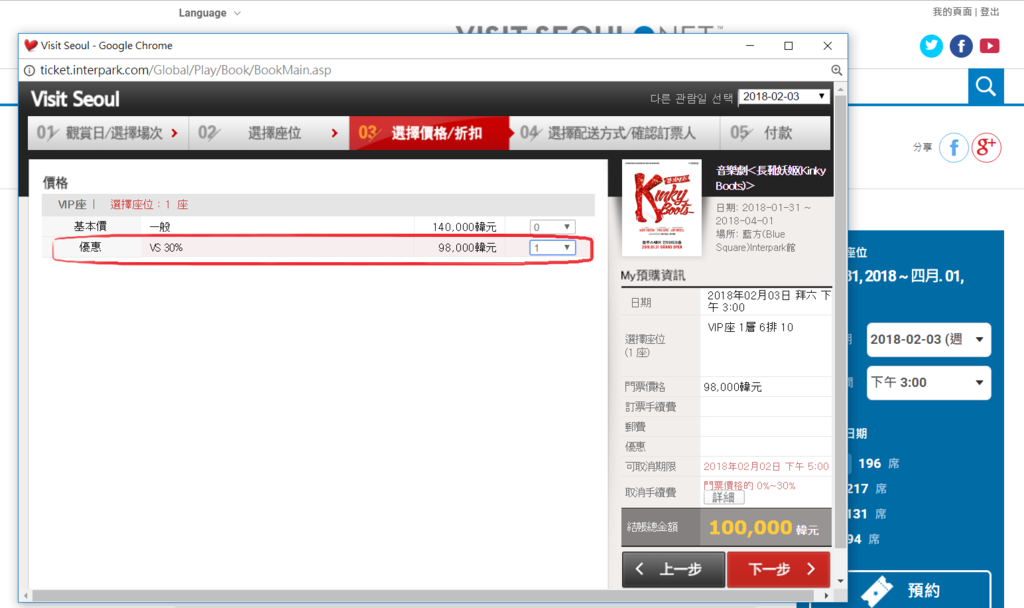Close the Visit Seoul popup window
Viewport: 1024px width, 608px height.
827,46
